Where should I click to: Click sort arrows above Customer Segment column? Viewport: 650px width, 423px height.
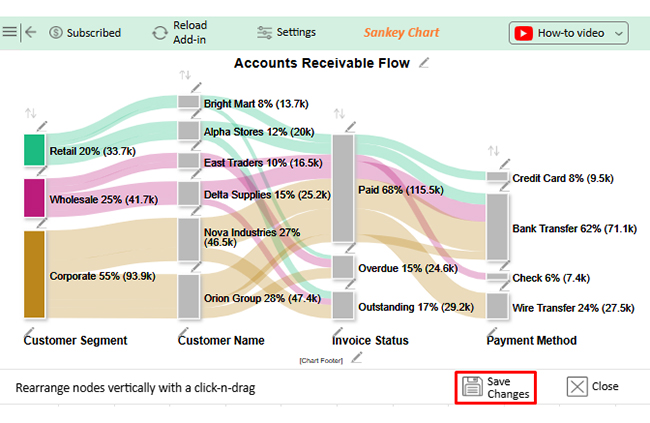pyautogui.click(x=30, y=112)
